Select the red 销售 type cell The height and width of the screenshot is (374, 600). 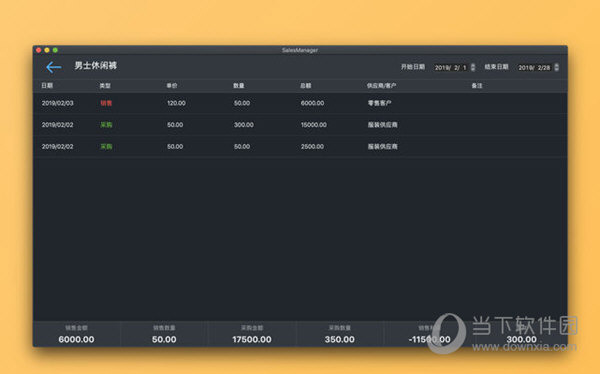(106, 103)
